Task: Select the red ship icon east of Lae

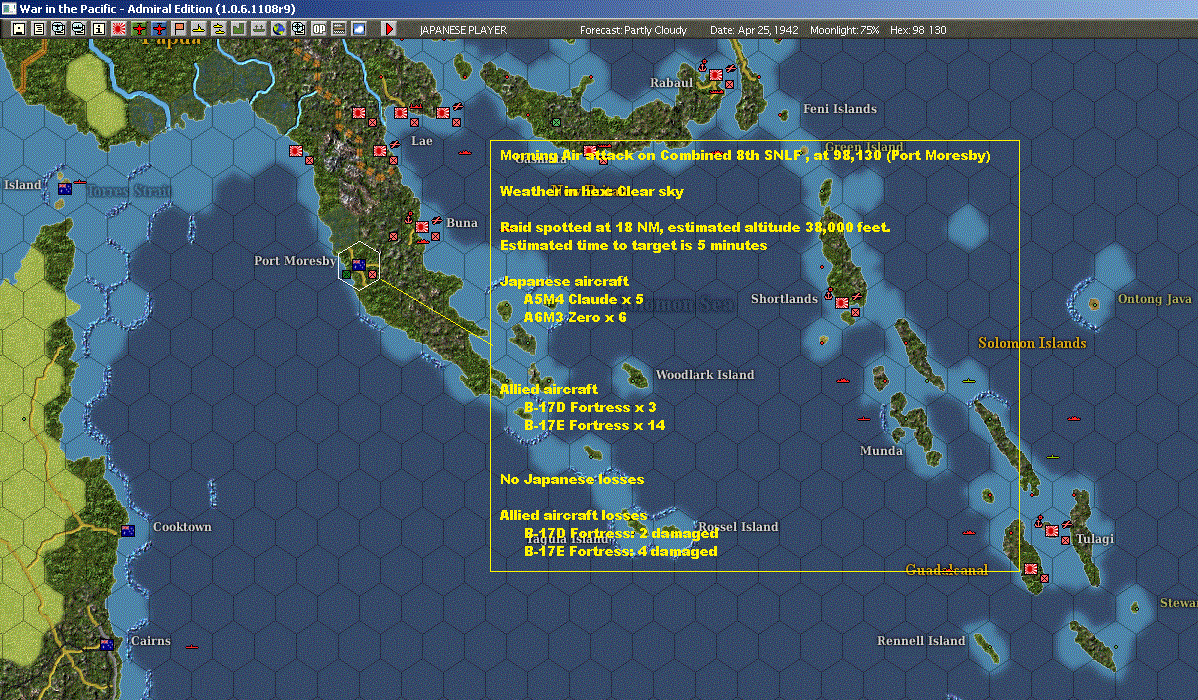Action: coord(465,152)
